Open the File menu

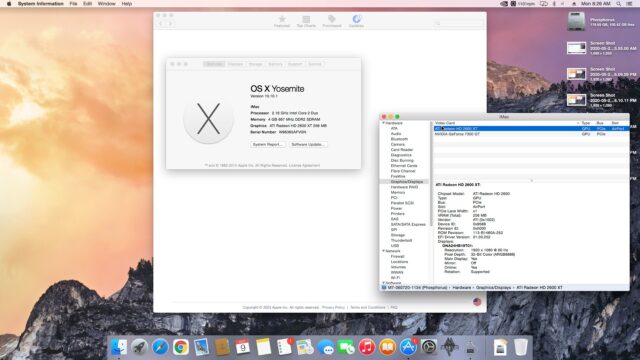click(73, 4)
